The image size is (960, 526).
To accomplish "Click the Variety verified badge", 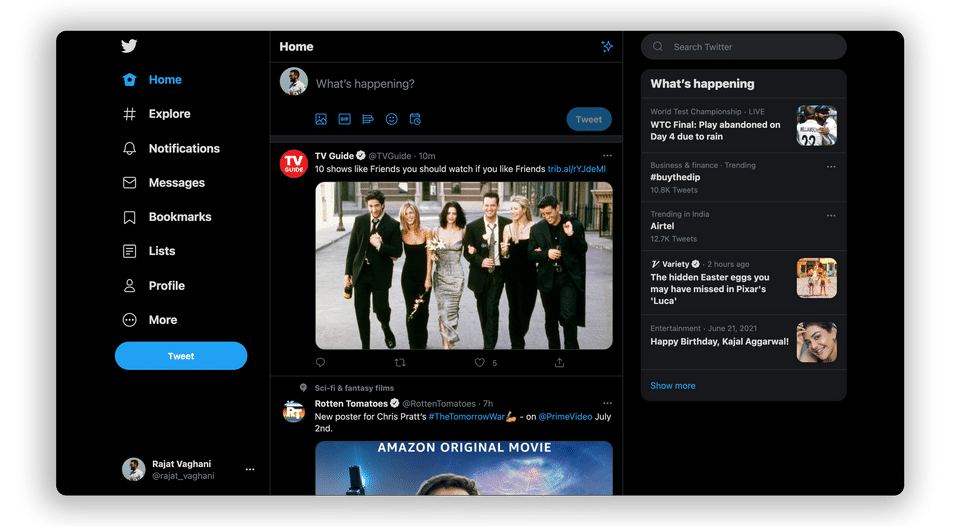I will pos(696,264).
